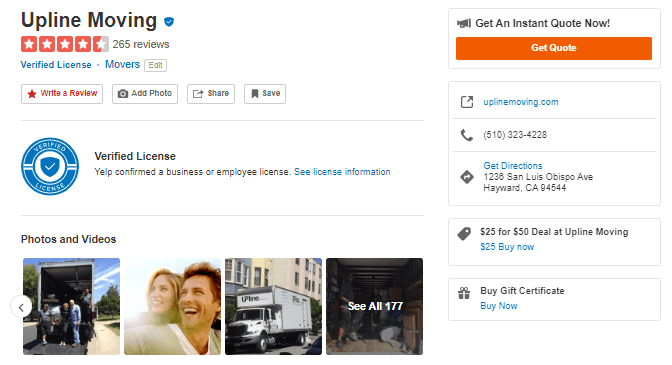Click the orange Get Quote button
This screenshot has height=365, width=672.
point(554,48)
